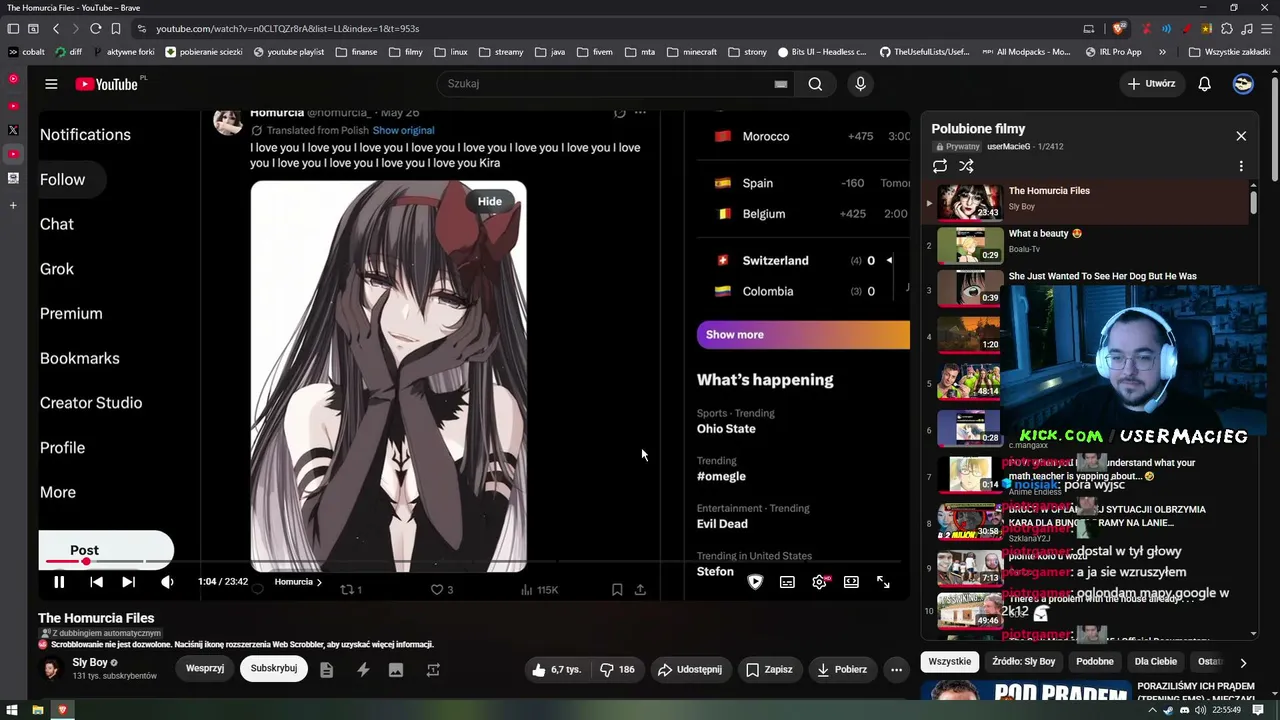Viewport: 1280px width, 720px height.
Task: Click the document icon beside Subskrybuj
Action: pyautogui.click(x=326, y=670)
